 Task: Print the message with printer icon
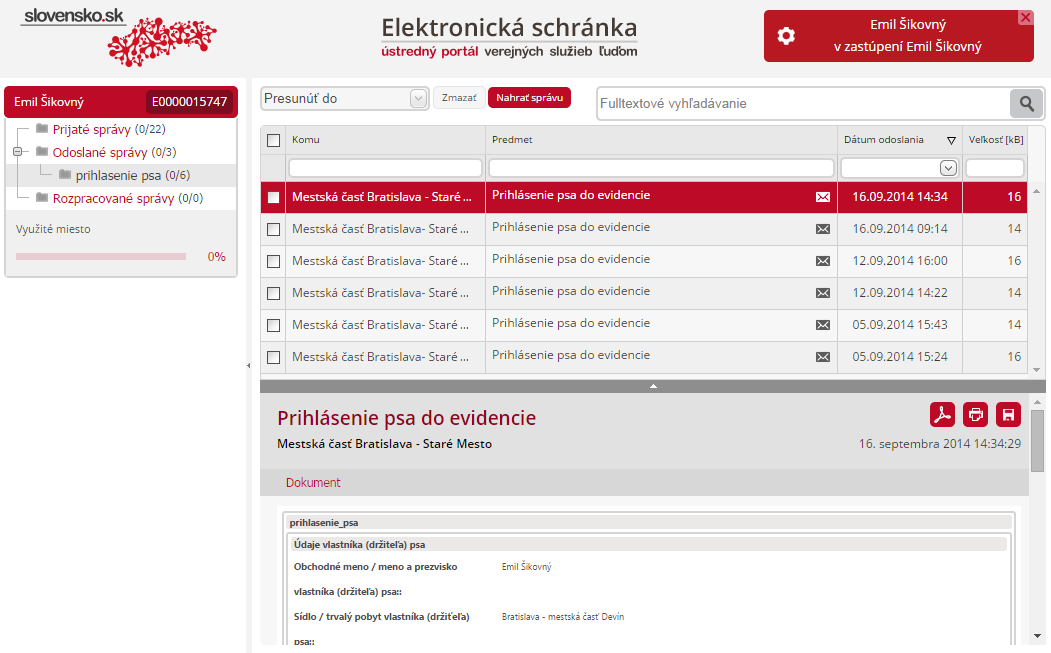click(975, 415)
